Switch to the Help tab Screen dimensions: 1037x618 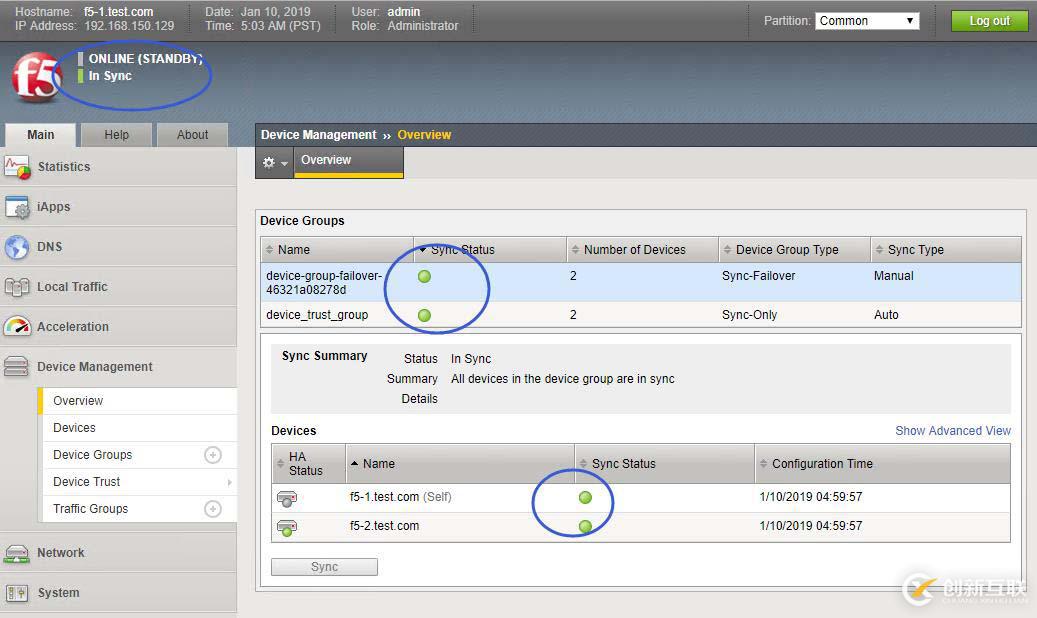[x=116, y=135]
